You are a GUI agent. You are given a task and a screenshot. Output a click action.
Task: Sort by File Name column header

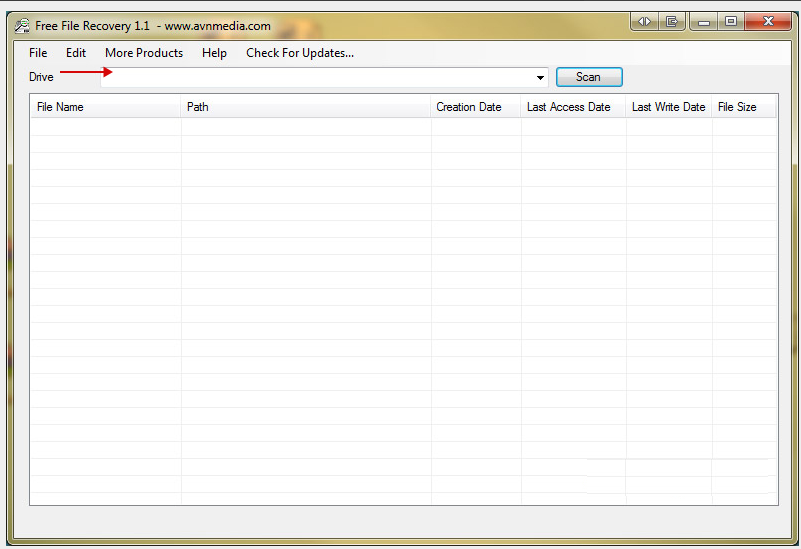click(105, 107)
